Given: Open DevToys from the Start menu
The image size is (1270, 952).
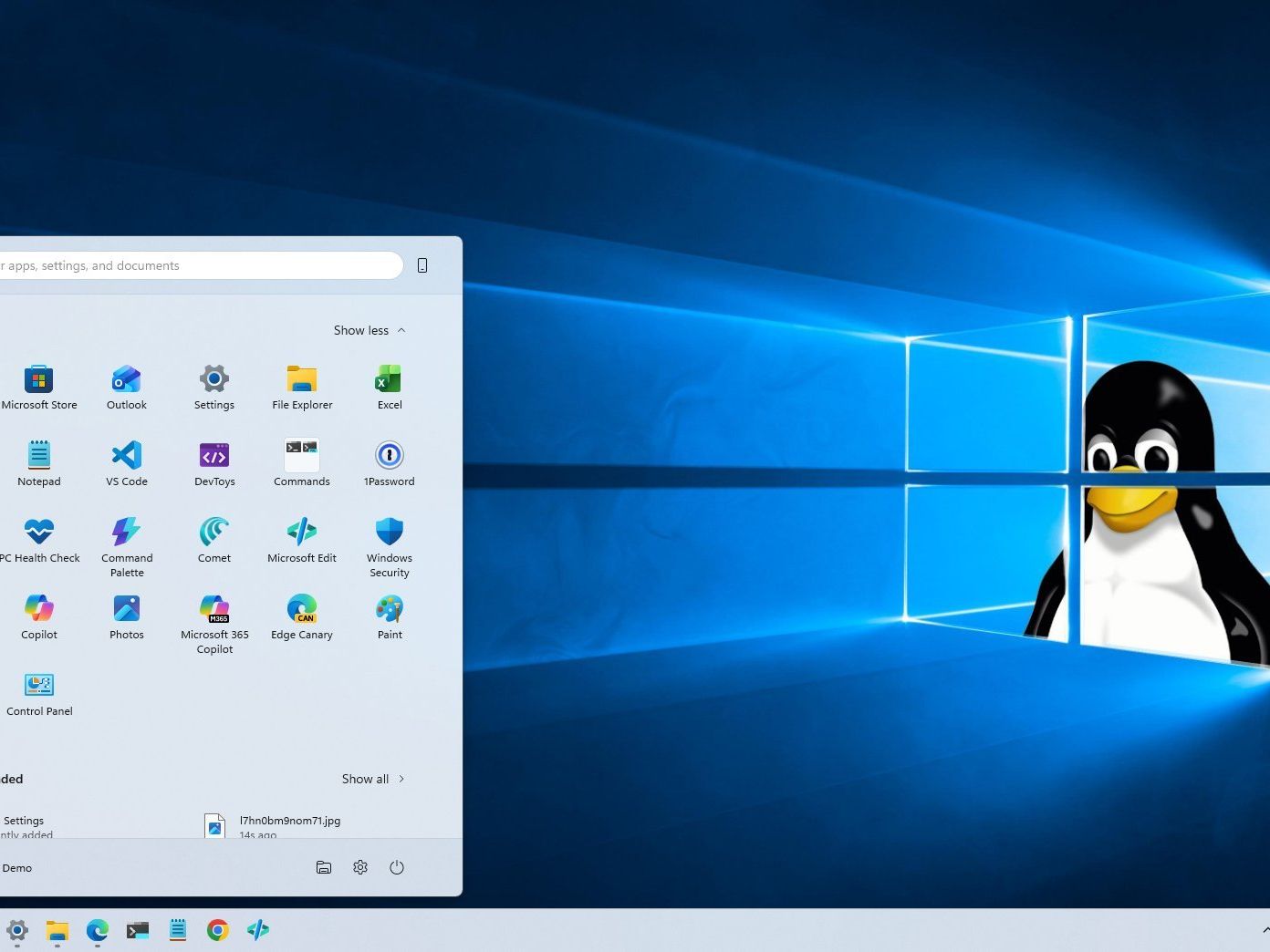Looking at the screenshot, I should pyautogui.click(x=214, y=456).
